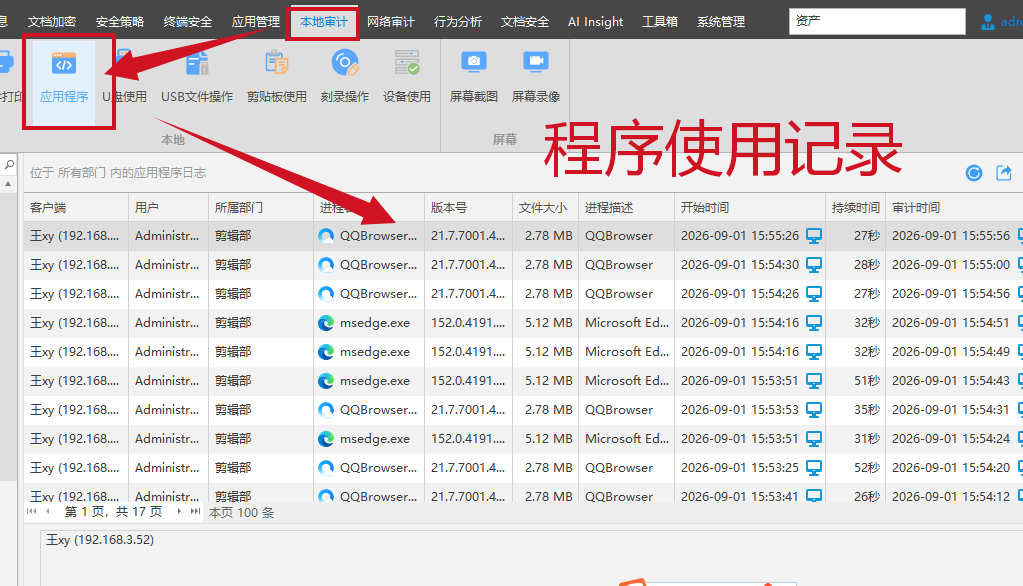
Task: Switch to 安全策略 tab
Action: tap(120, 22)
